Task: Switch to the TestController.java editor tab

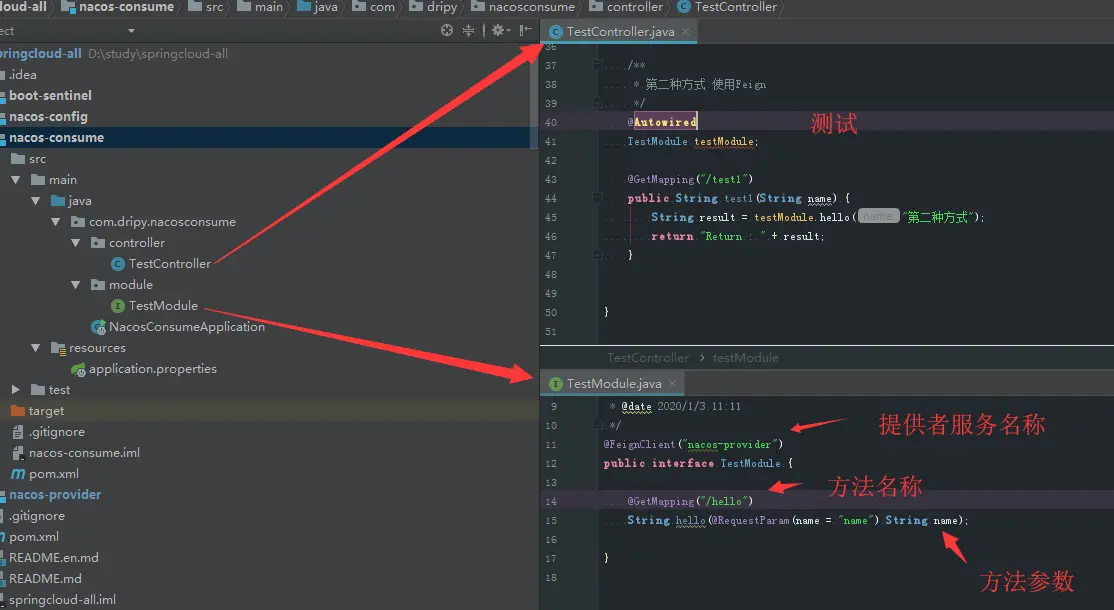Action: tap(620, 31)
